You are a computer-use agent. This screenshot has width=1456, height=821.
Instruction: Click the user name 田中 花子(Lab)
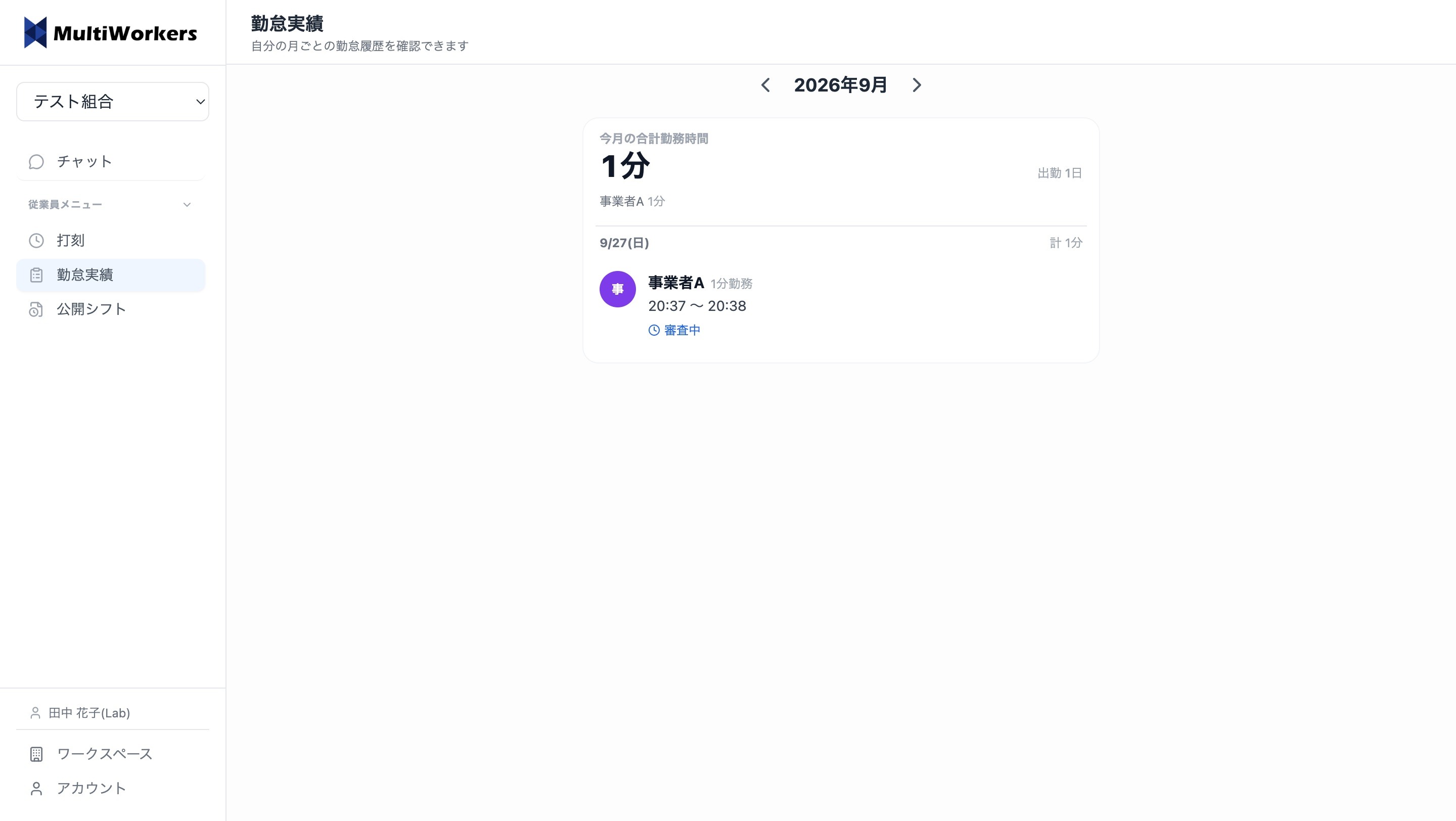(x=89, y=713)
